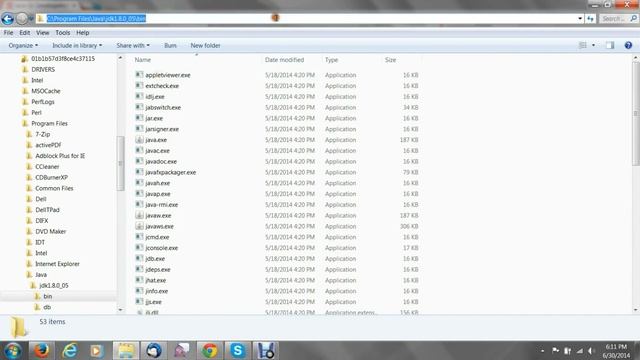Open the Edit menu
Screen dimensions: 640x360
pyautogui.click(x=24, y=33)
